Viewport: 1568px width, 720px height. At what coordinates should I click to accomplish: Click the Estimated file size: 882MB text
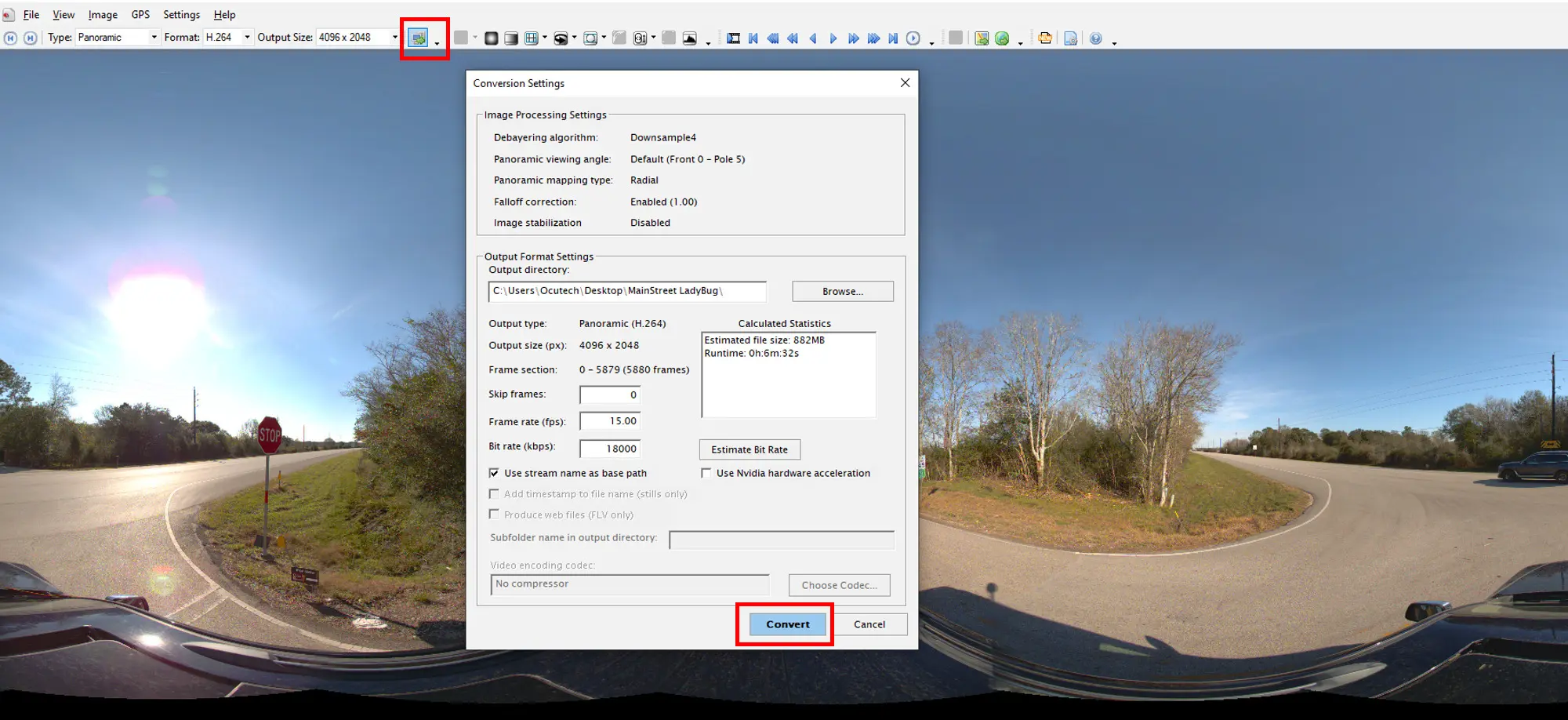click(764, 340)
